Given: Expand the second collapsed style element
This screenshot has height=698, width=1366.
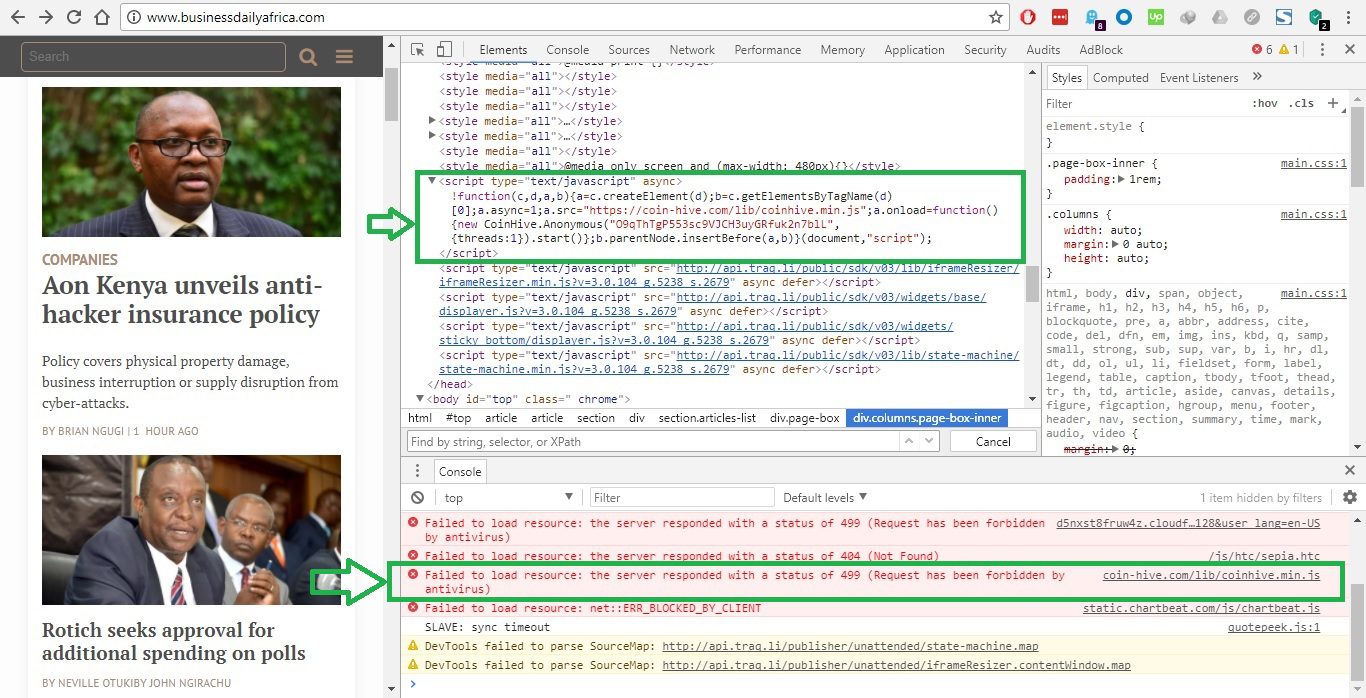Looking at the screenshot, I should pos(432,136).
